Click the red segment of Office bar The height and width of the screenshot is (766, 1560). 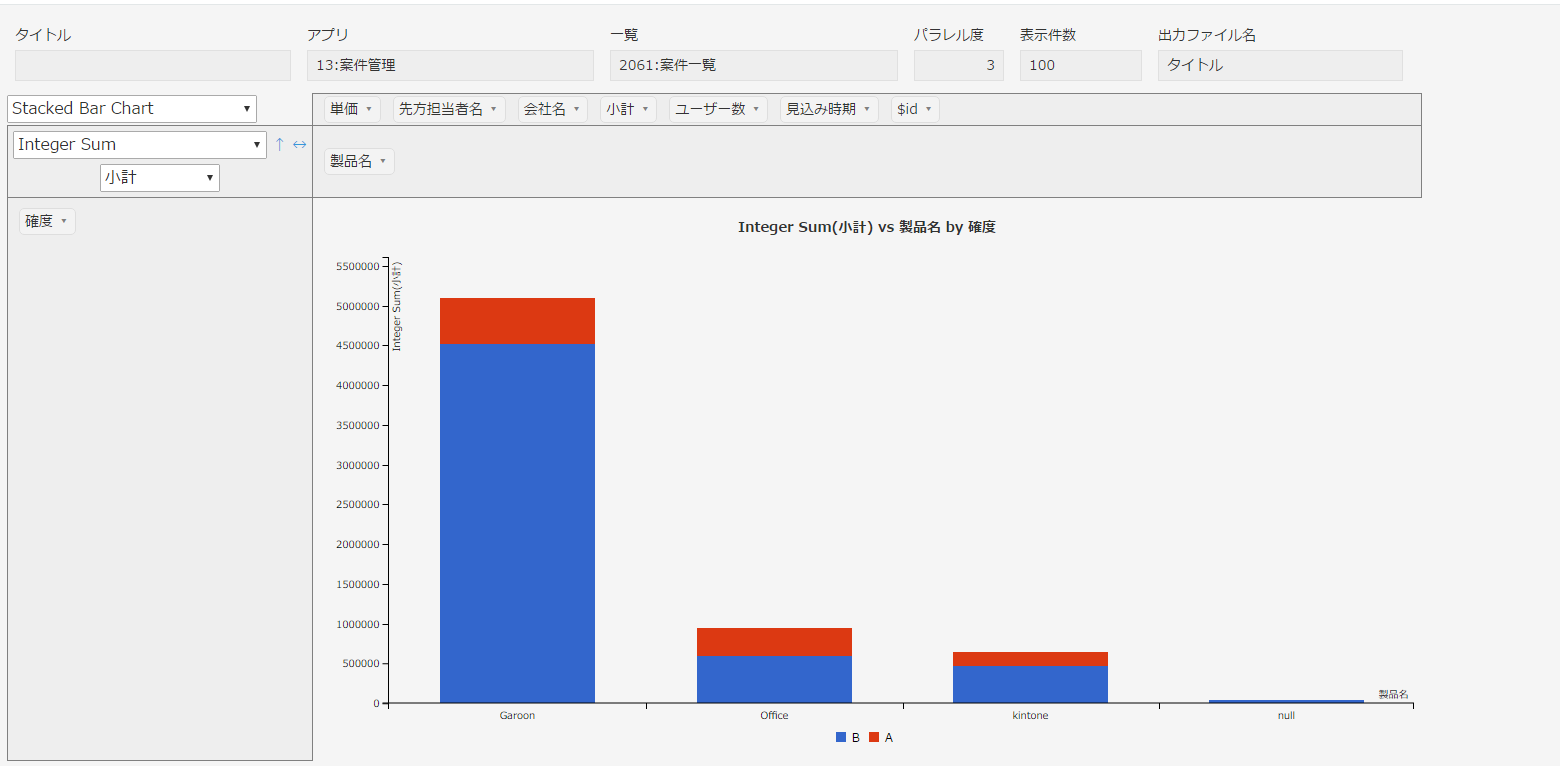pos(774,642)
